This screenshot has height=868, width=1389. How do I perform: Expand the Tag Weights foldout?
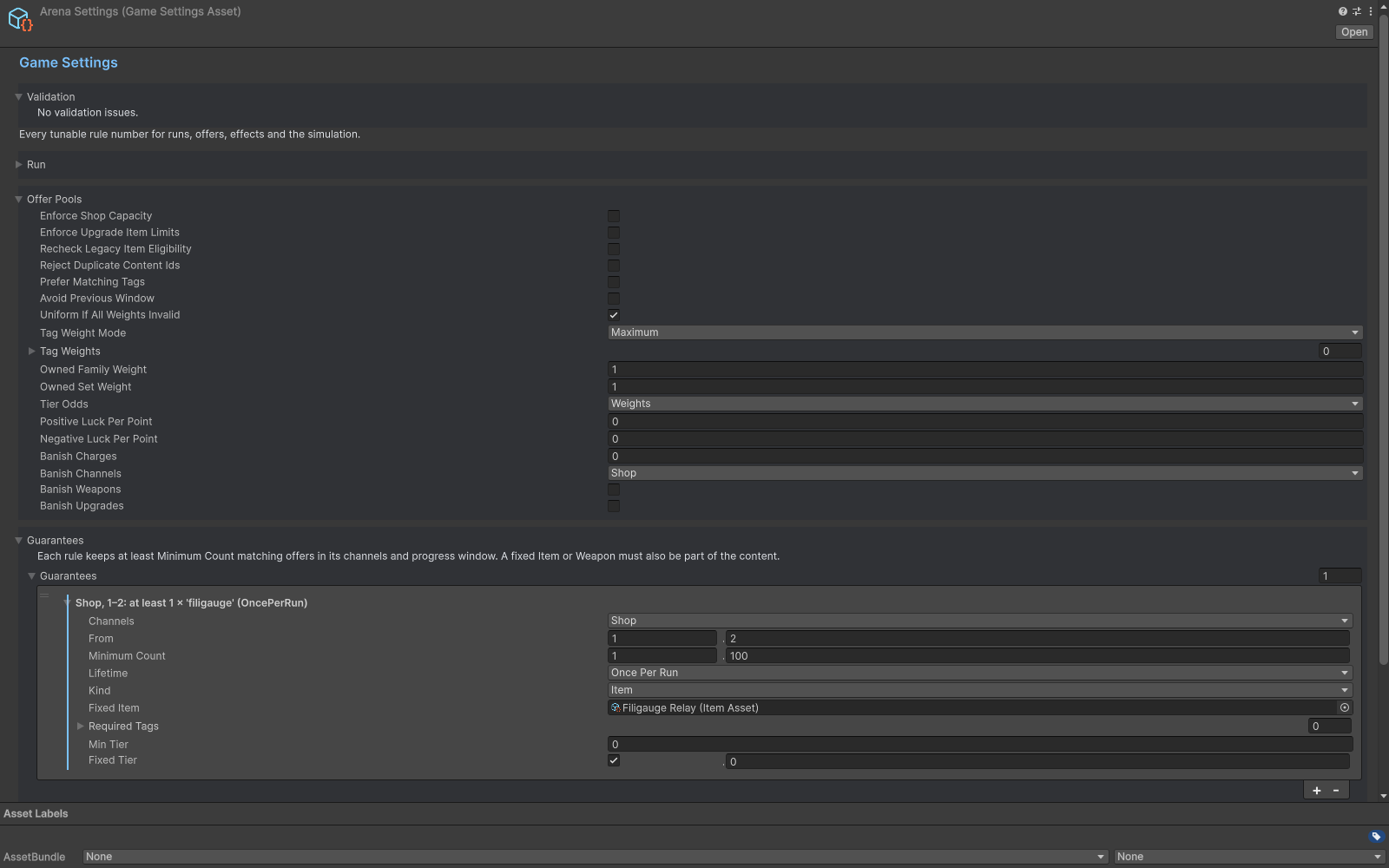coord(31,351)
